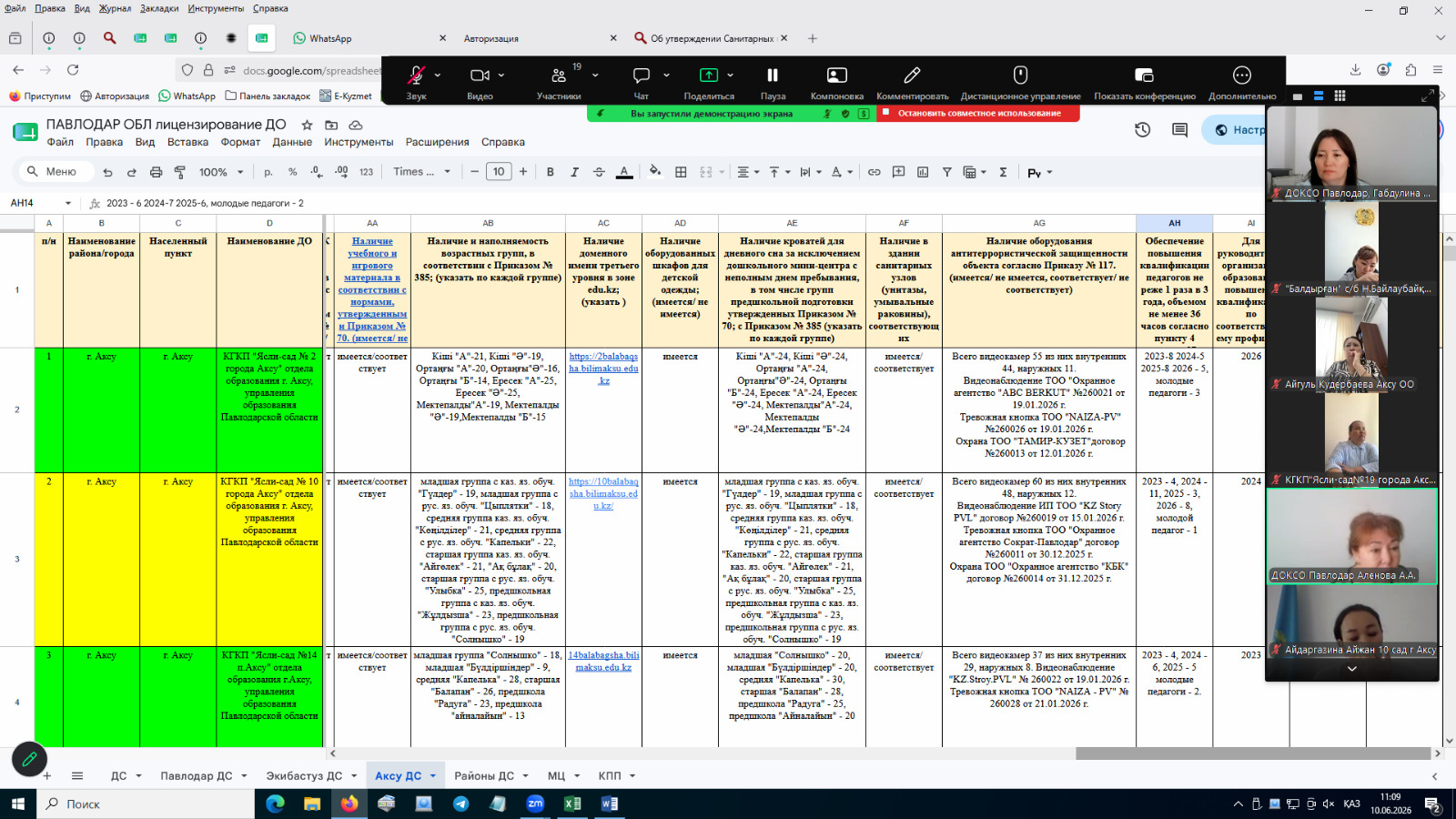Open the 2balabaqsha.bilimaksu.edu.kz link
Viewport: 1456px width, 819px height.
tap(603, 369)
